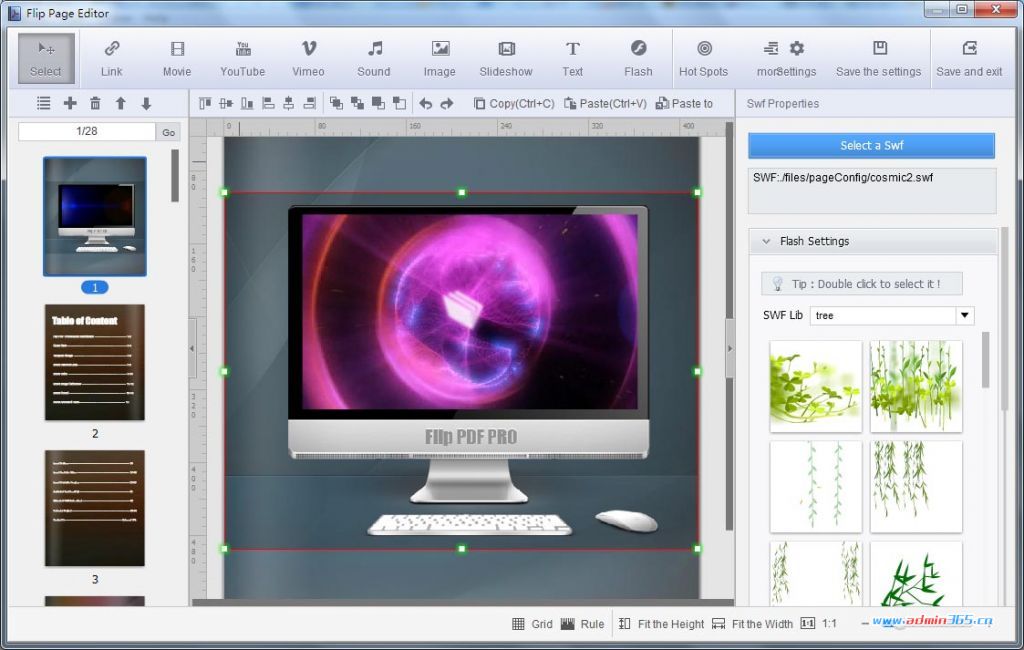The image size is (1024, 650).
Task: Click the SWF library scrollbar
Action: [985, 359]
